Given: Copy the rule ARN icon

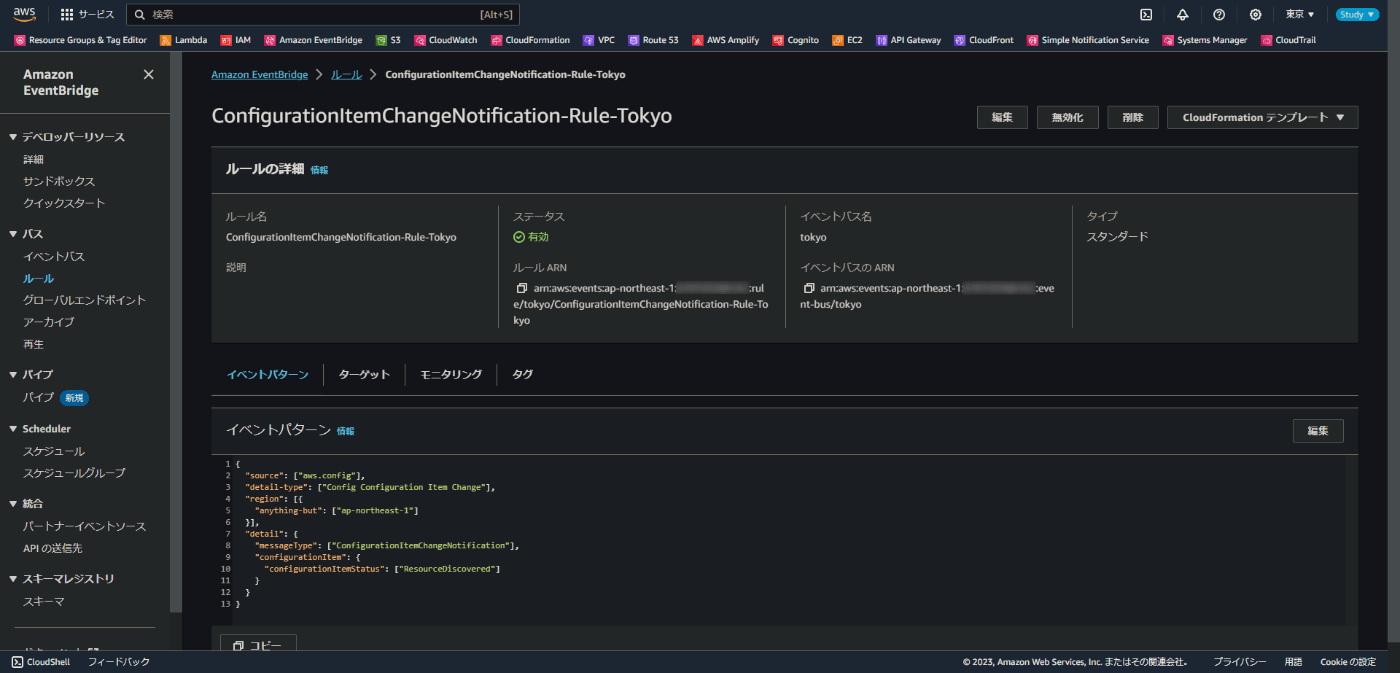Looking at the screenshot, I should point(522,288).
